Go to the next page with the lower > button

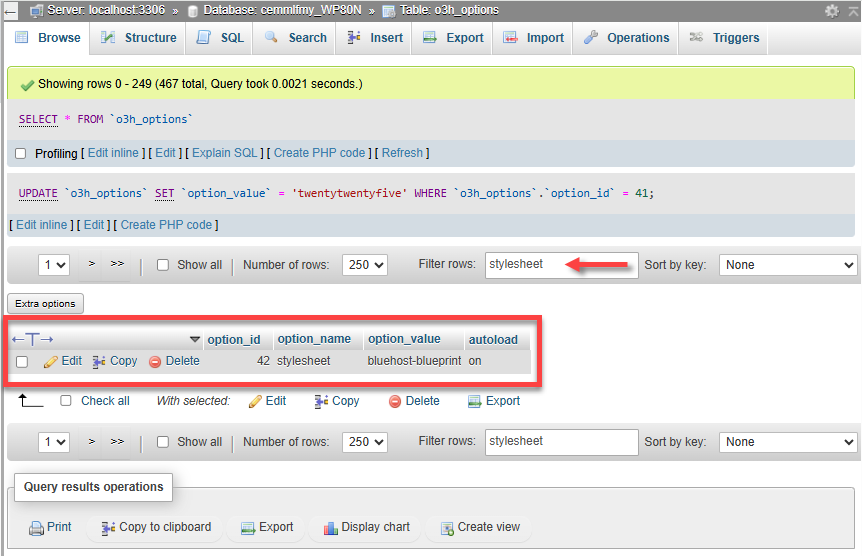92,442
